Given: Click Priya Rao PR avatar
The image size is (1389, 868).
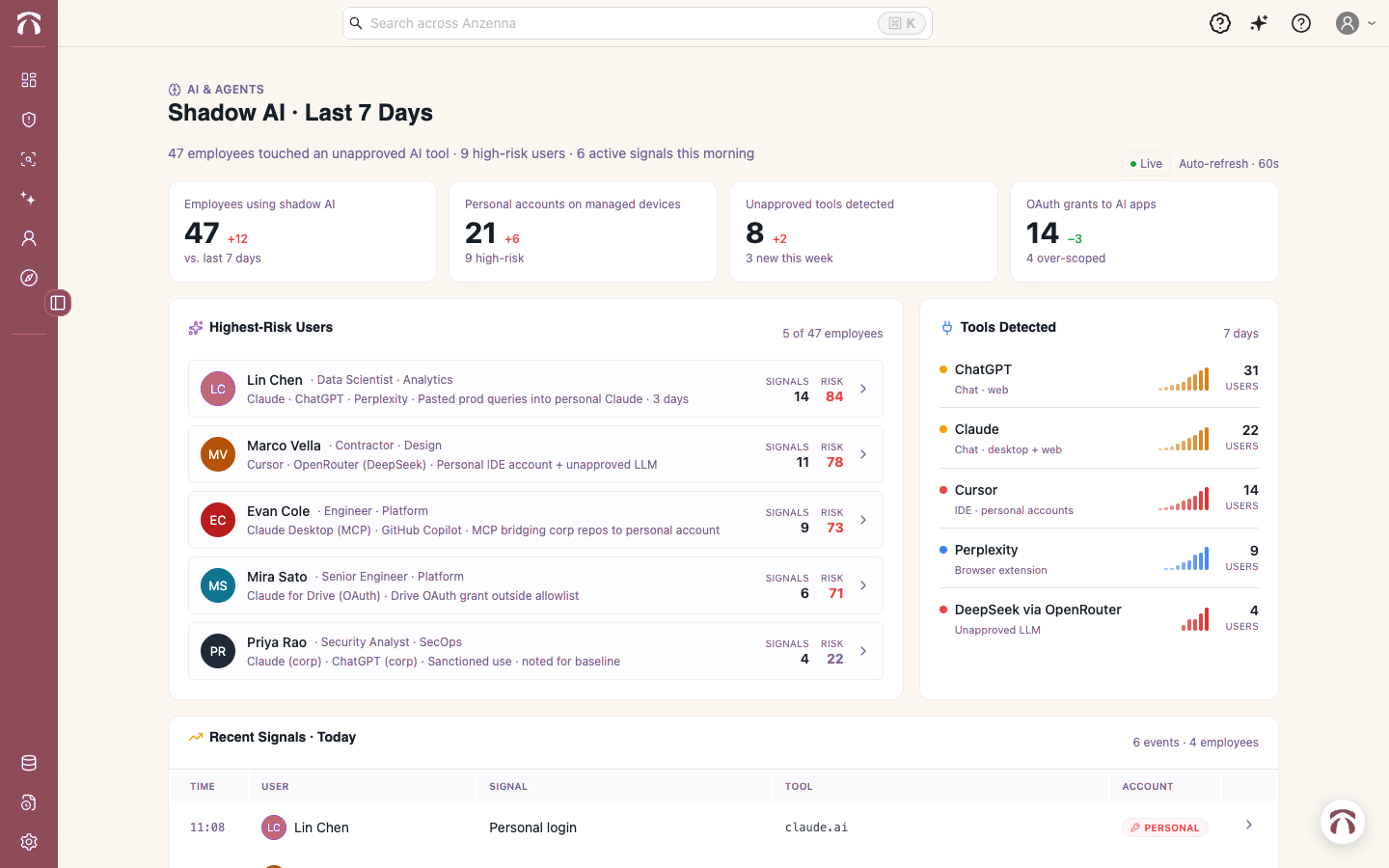Looking at the screenshot, I should tap(218, 651).
